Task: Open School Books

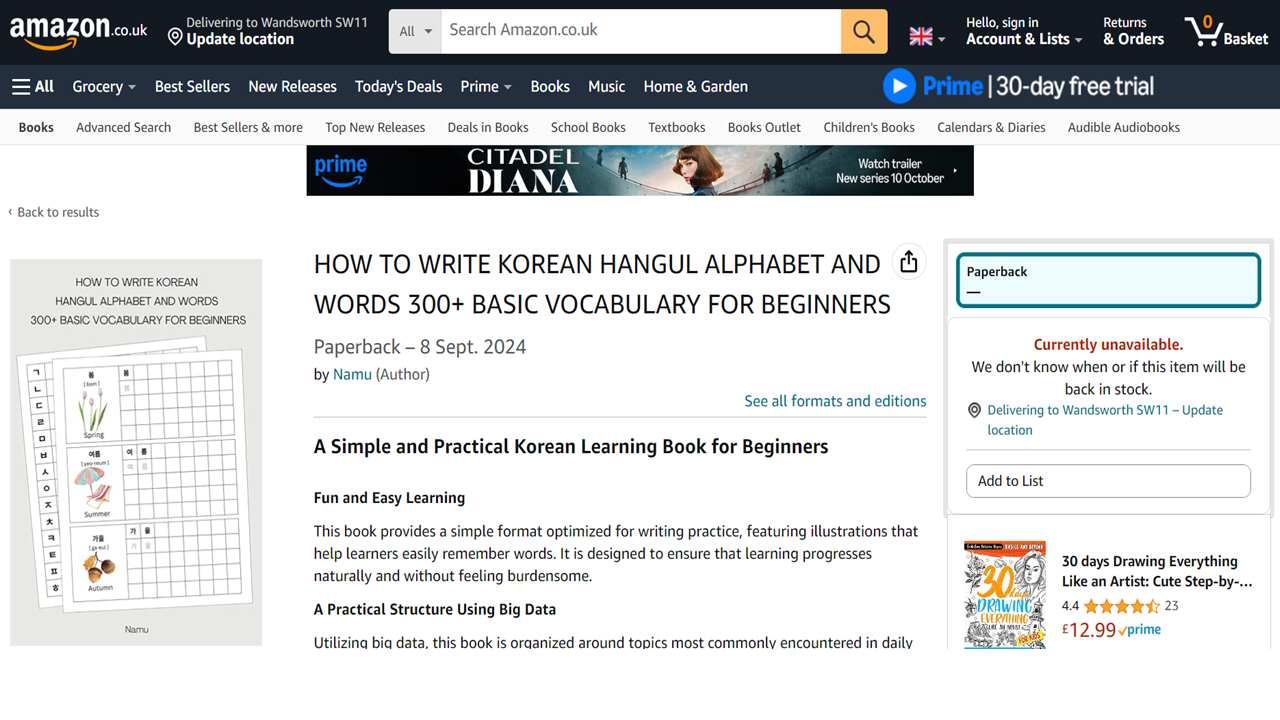Action: 588,127
